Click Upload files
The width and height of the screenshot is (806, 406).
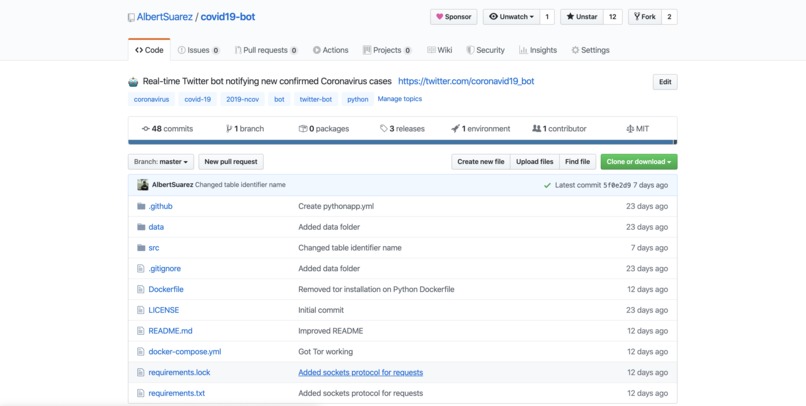click(x=535, y=161)
